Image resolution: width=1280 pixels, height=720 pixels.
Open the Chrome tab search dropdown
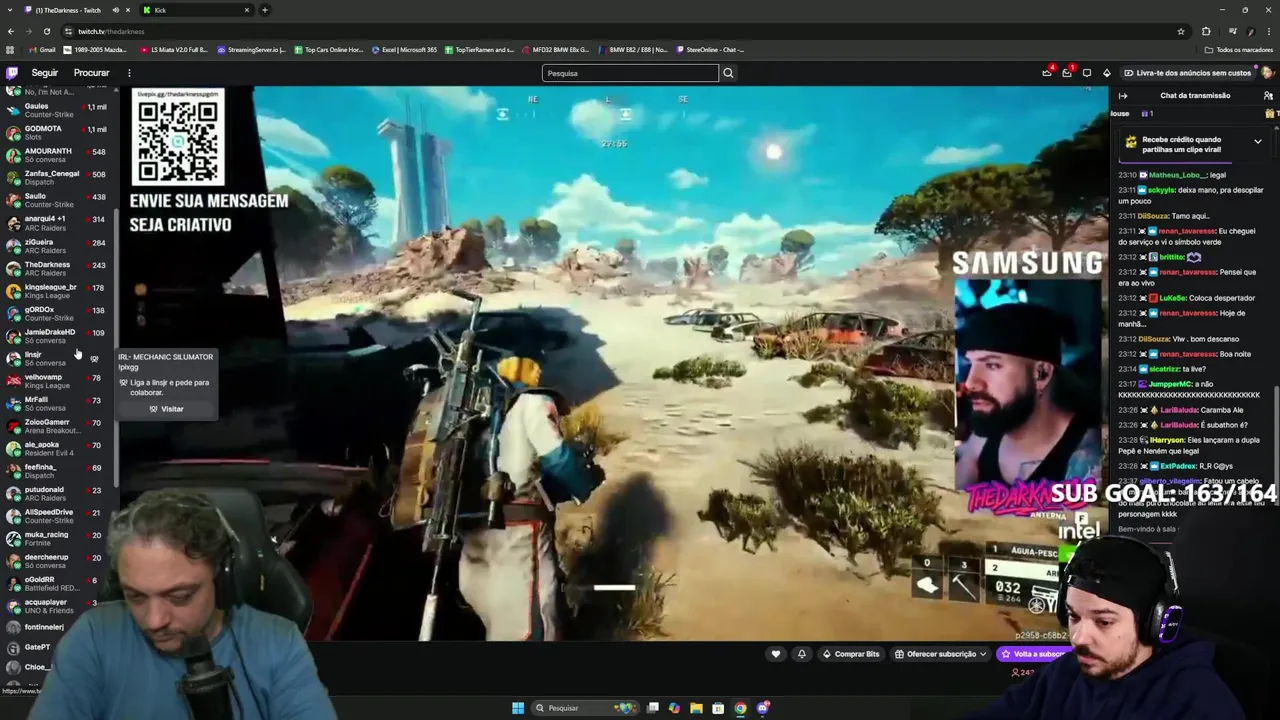tap(10, 10)
